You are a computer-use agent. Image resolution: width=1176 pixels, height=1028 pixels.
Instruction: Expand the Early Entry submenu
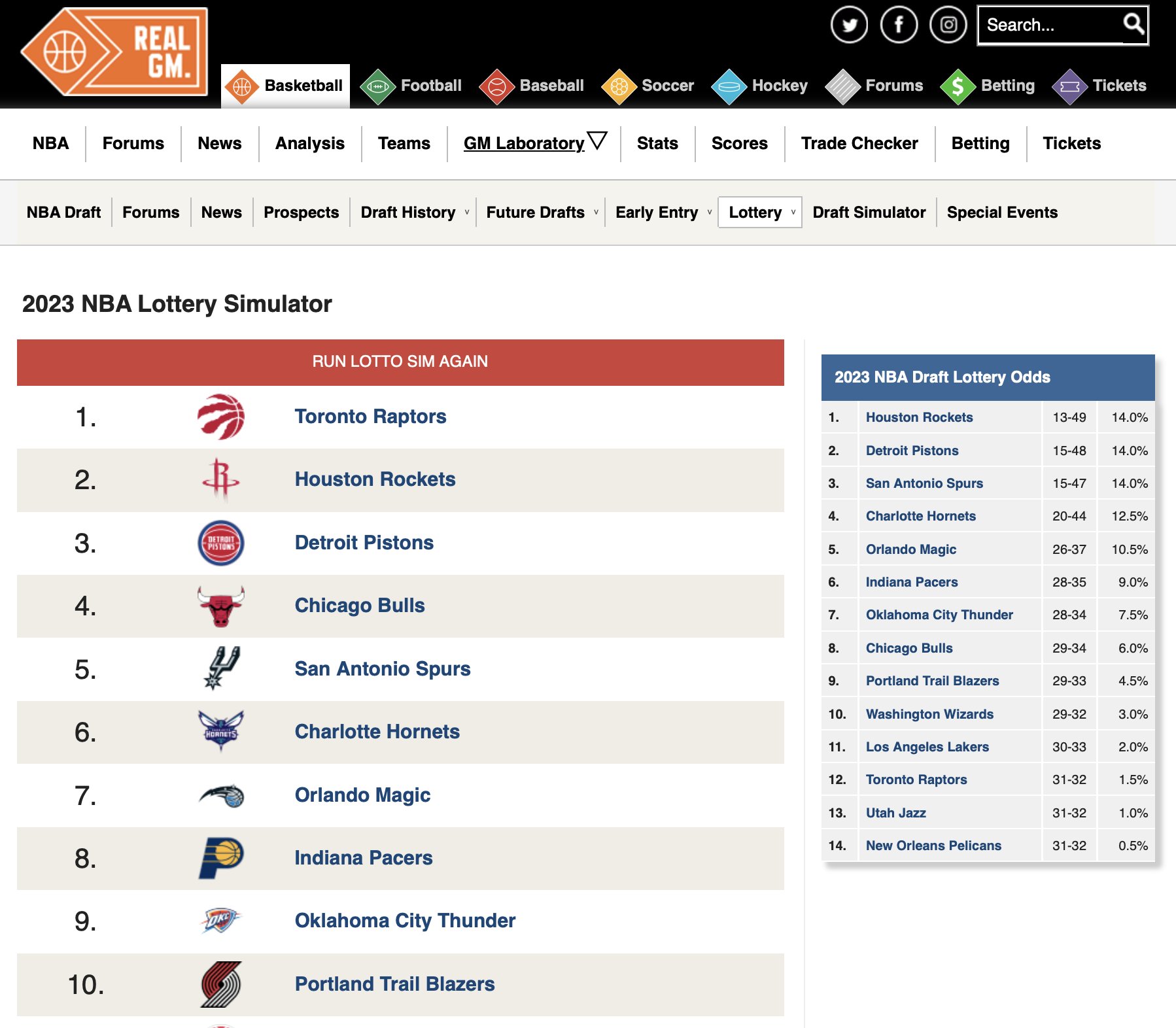coord(710,213)
